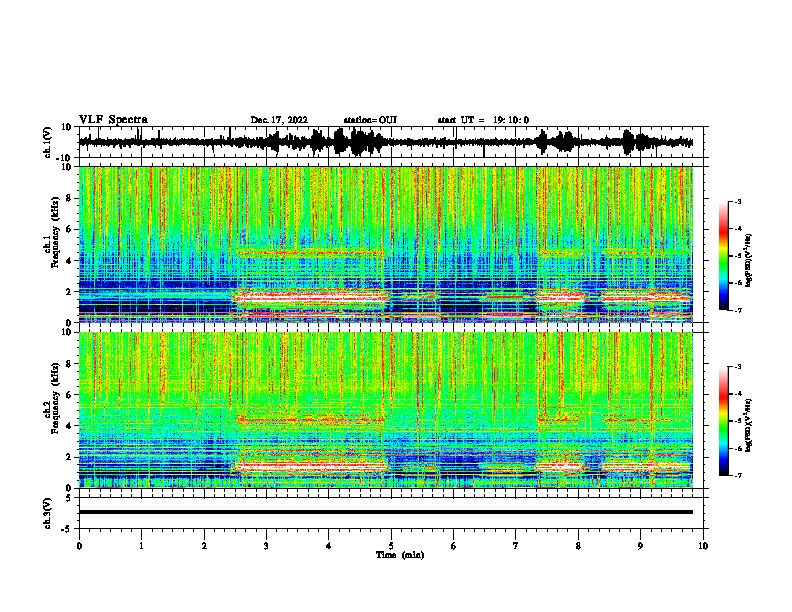Viewport: 792px width, 612px height.
Task: Click the "-3" label on ch.1 colorbar
Action: point(738,201)
